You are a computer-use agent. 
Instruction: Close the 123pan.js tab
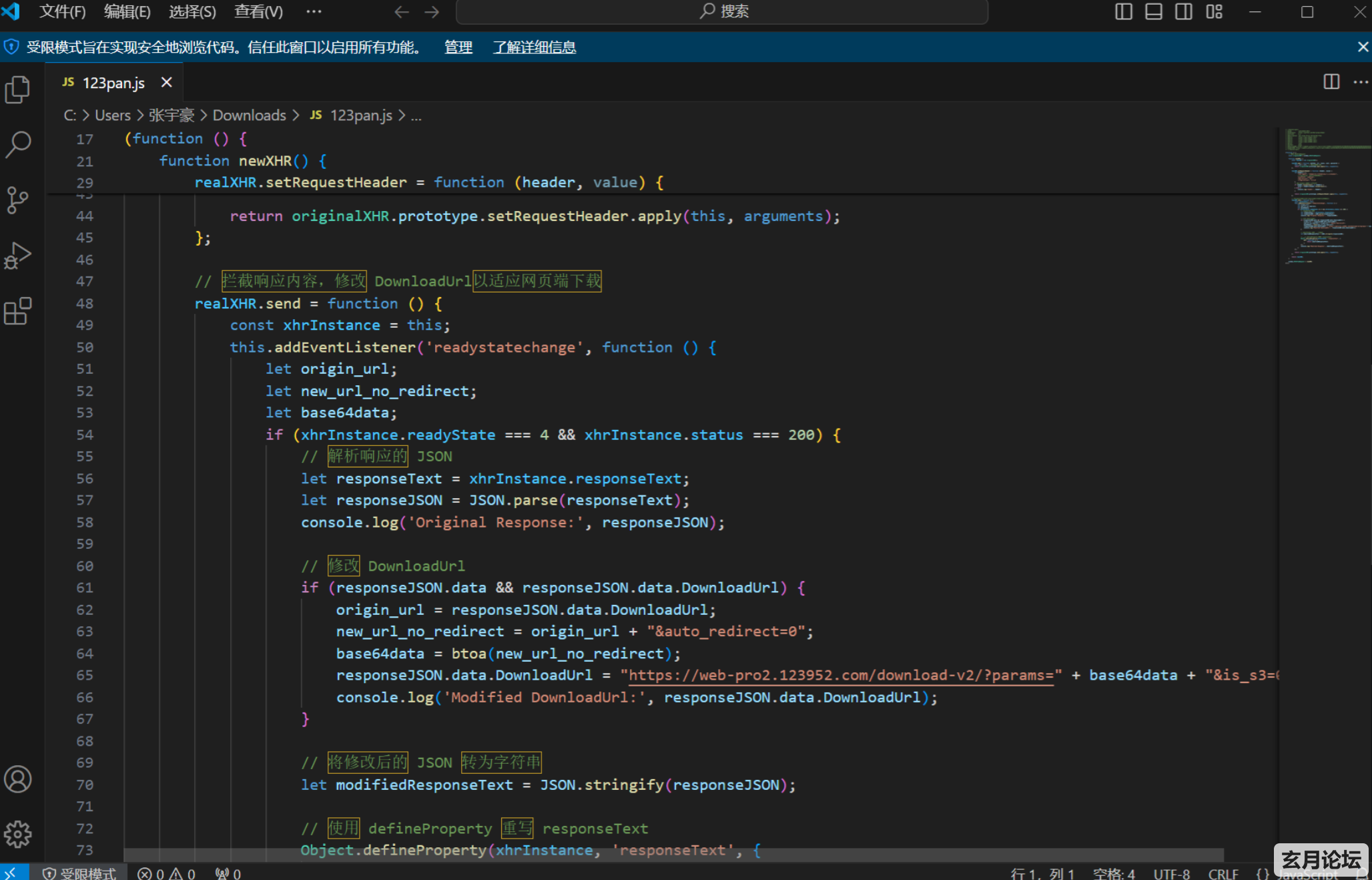coord(167,82)
